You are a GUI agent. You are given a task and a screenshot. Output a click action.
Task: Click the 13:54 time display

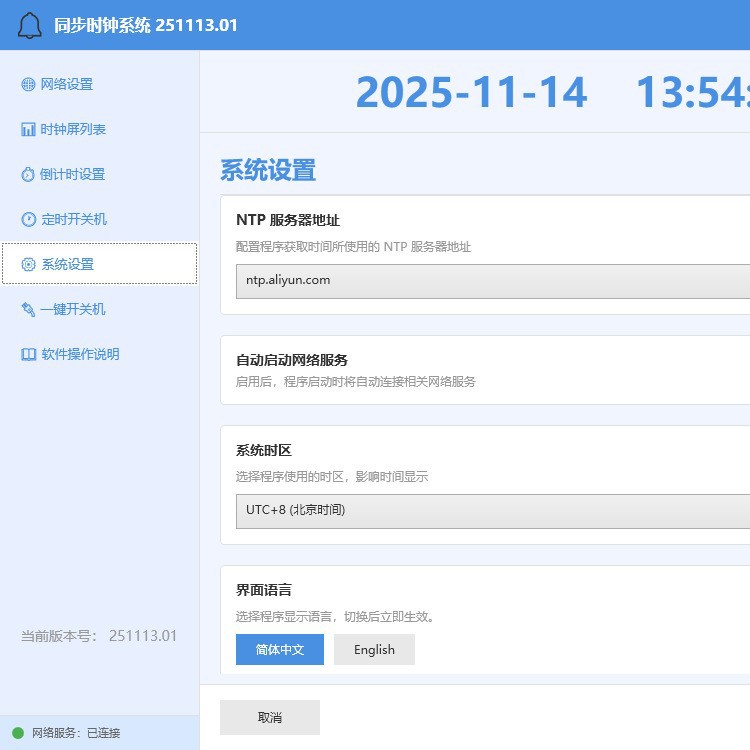coord(693,92)
